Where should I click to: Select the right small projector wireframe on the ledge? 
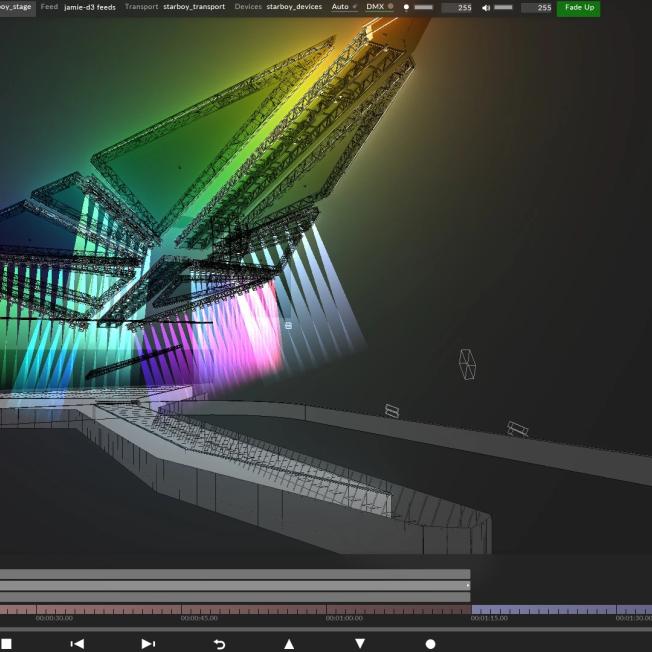(x=517, y=429)
